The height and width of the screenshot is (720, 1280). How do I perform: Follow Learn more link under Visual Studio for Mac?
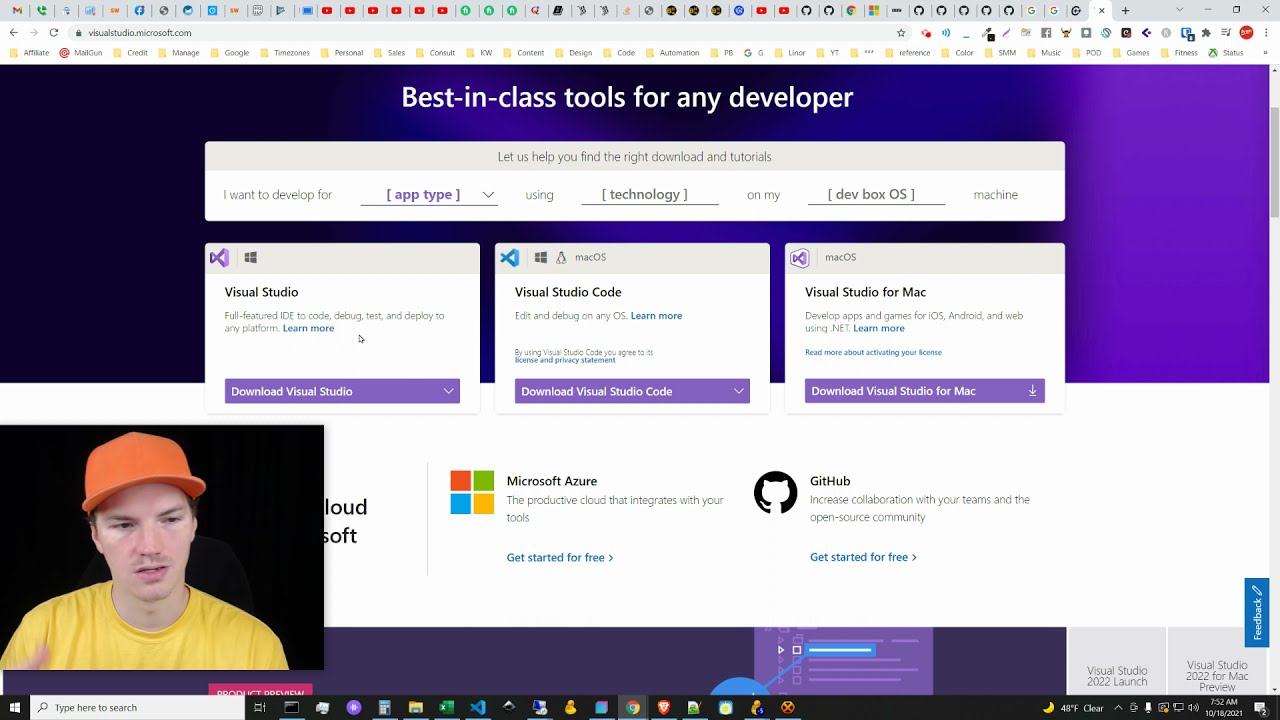(879, 328)
